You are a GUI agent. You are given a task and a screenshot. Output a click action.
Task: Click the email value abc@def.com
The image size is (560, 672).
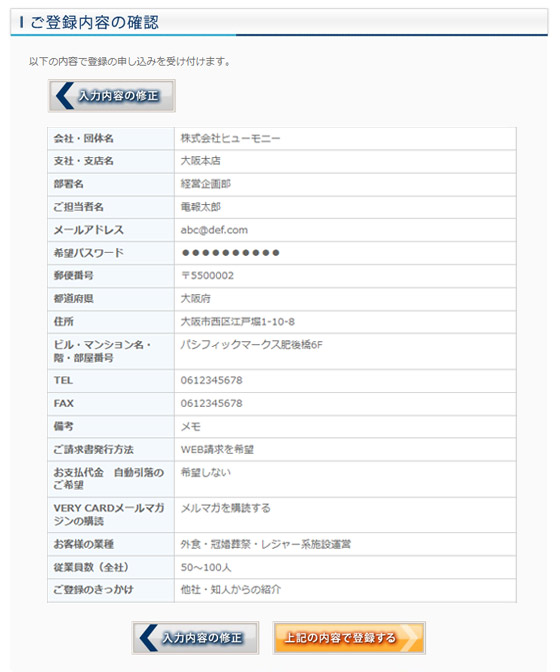point(214,230)
